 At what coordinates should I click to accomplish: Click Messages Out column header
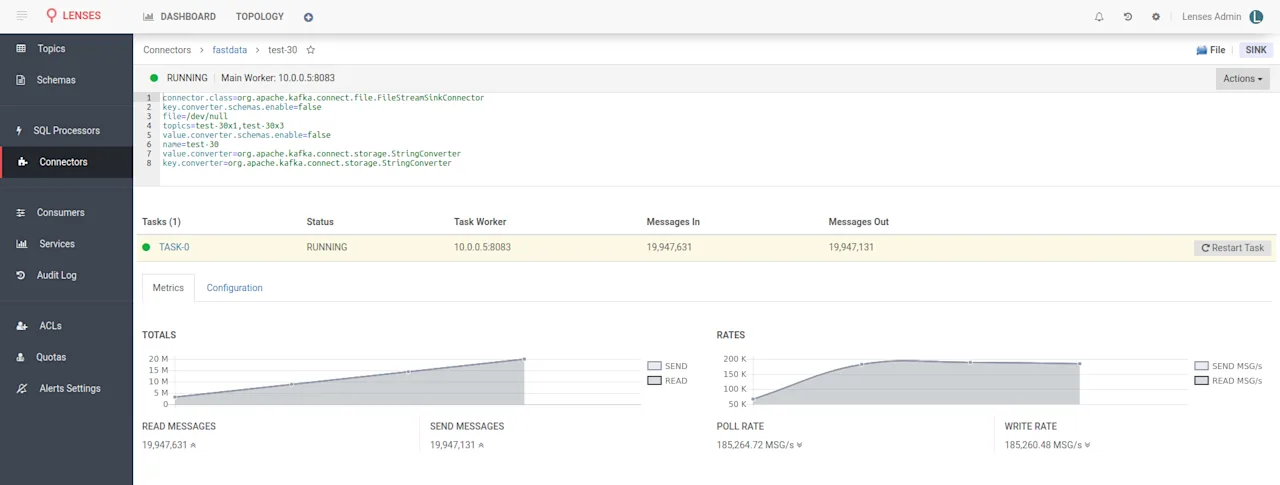click(x=859, y=222)
